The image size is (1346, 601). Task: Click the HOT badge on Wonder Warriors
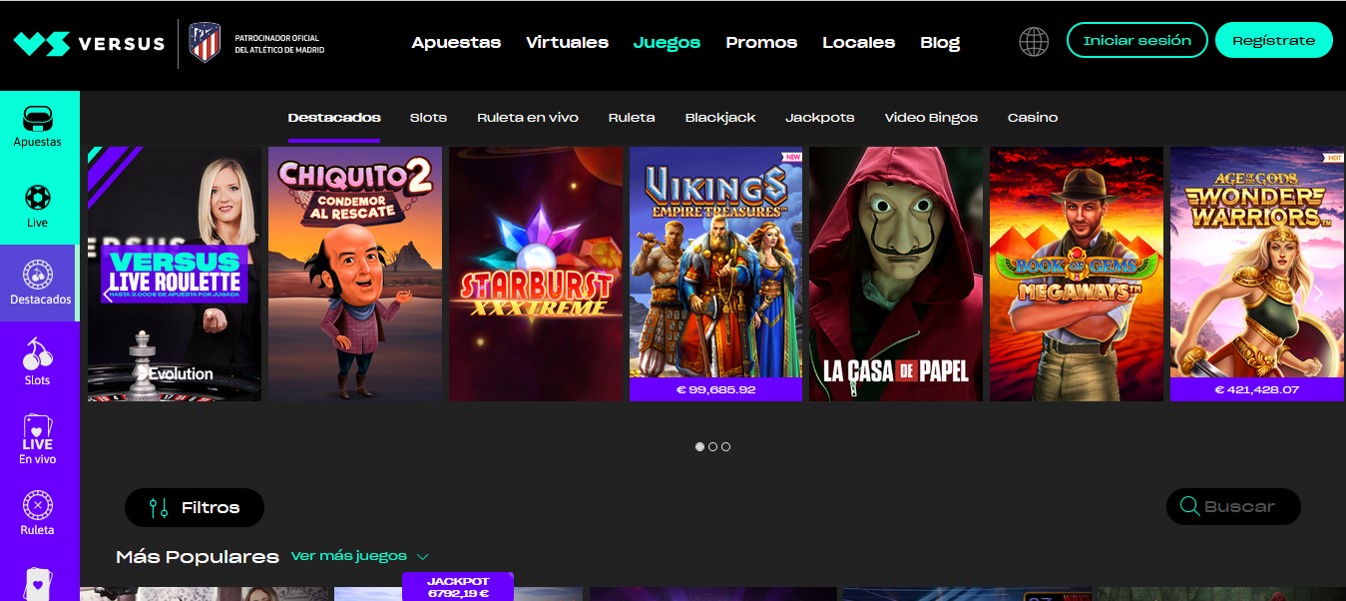pyautogui.click(x=1334, y=157)
